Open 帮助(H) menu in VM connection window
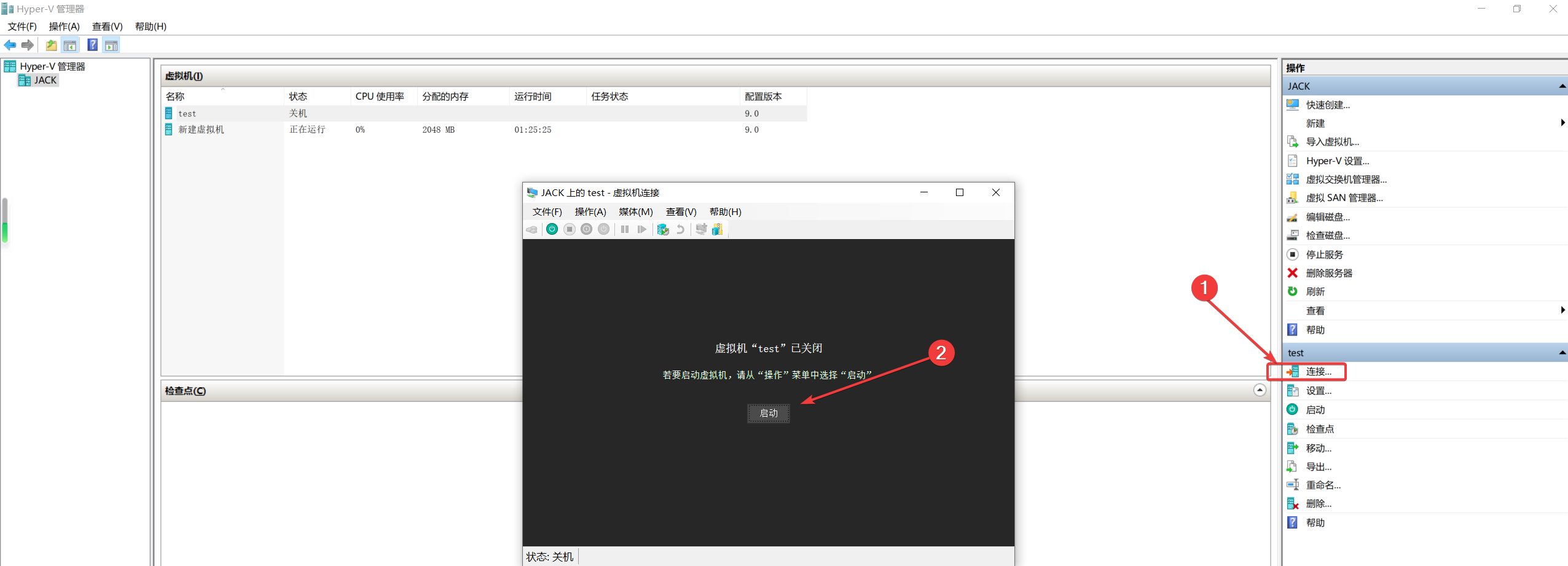The width and height of the screenshot is (1568, 566). [x=726, y=212]
